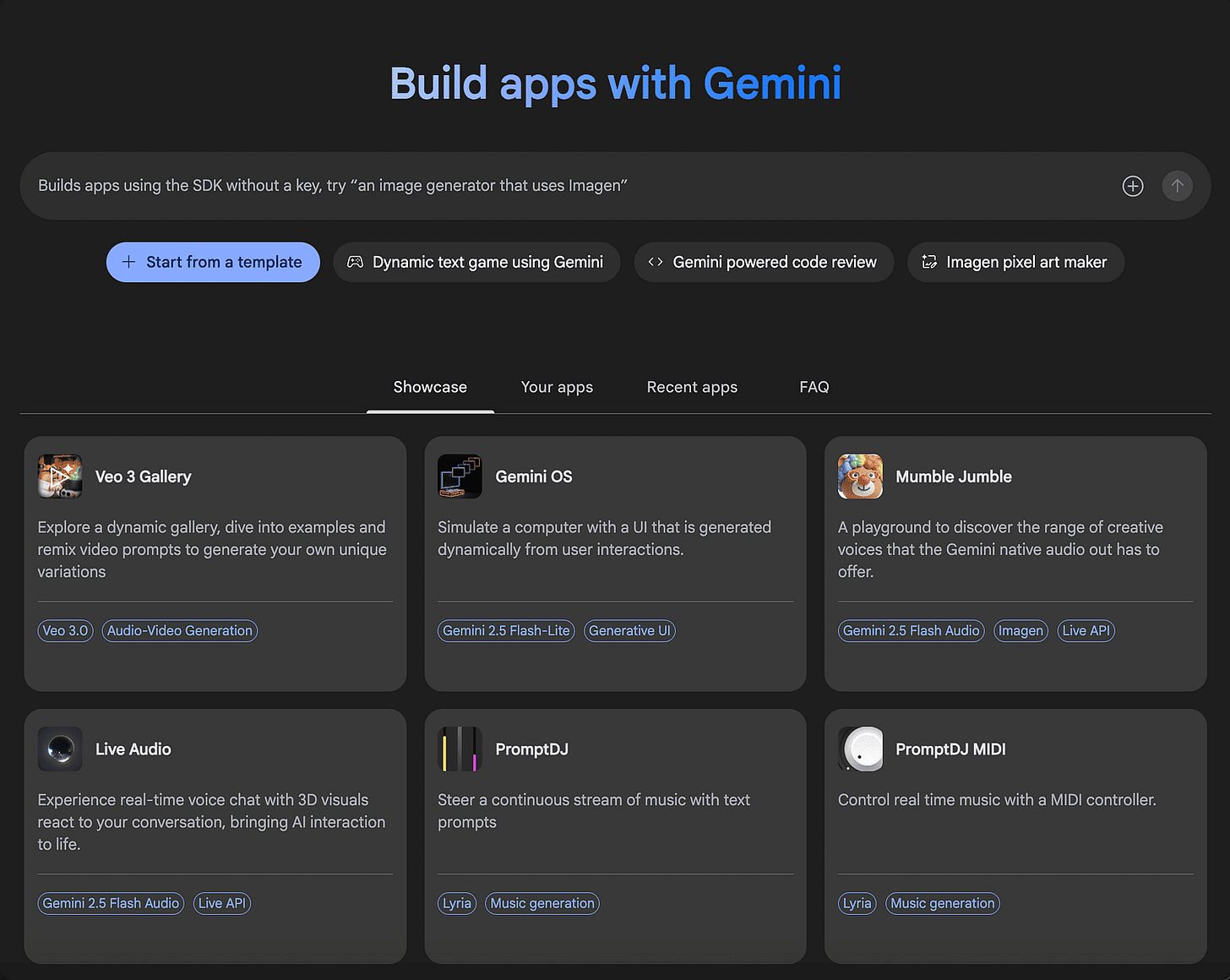Click 'Control real time music with a MIDI controller' text

[997, 800]
